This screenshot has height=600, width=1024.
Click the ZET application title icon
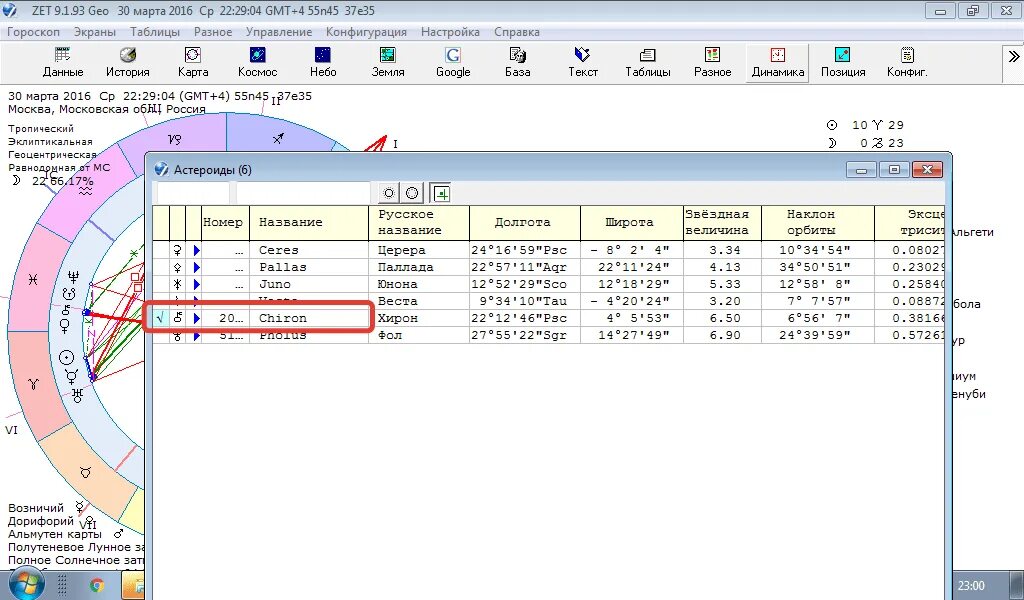click(x=10, y=10)
